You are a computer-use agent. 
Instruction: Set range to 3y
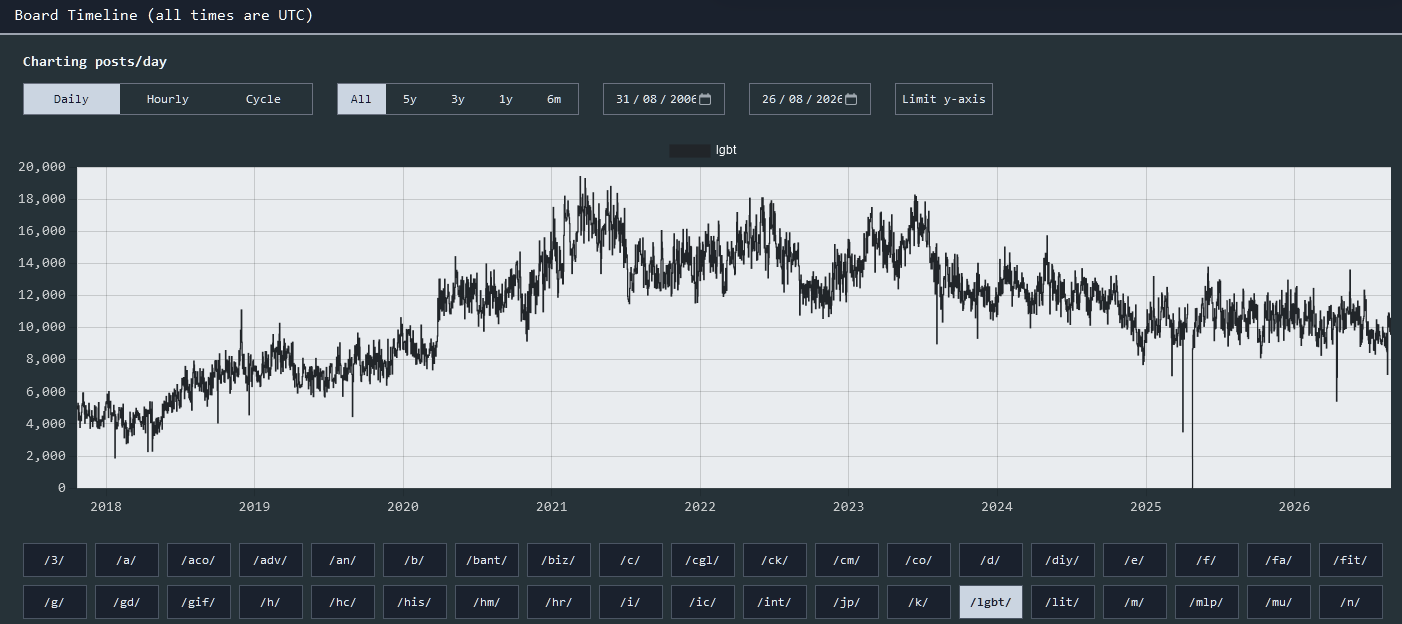(458, 99)
